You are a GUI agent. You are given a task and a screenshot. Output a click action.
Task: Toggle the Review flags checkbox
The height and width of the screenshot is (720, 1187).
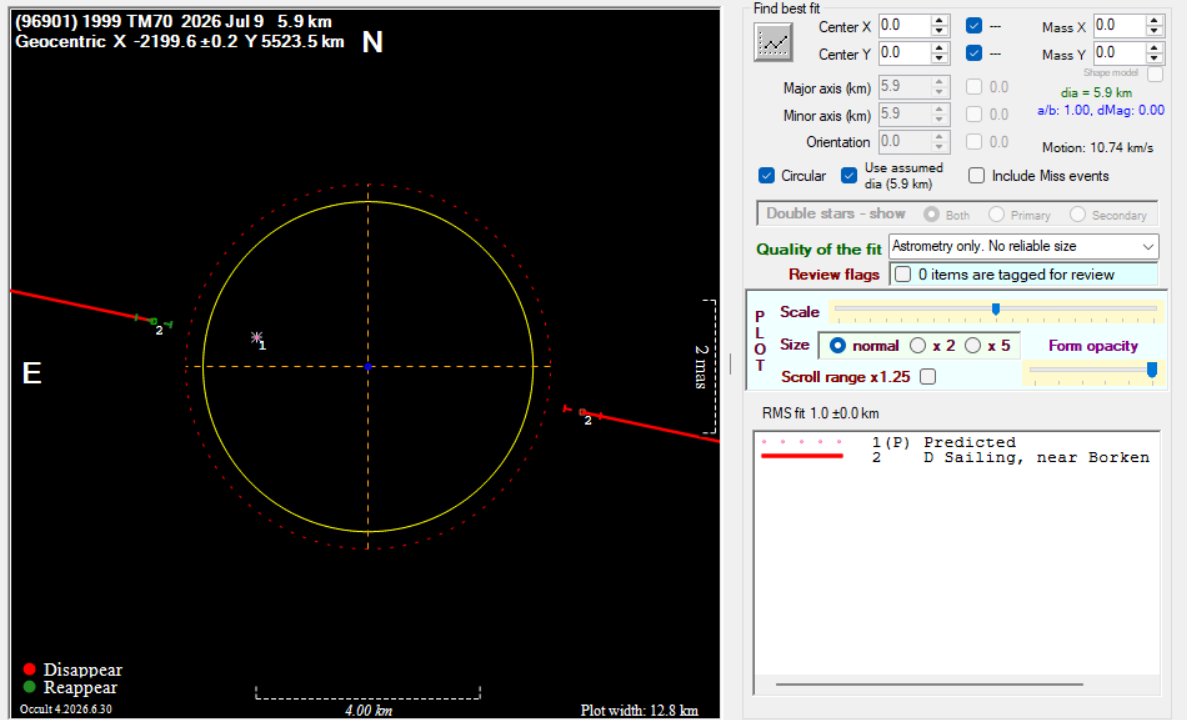click(902, 274)
